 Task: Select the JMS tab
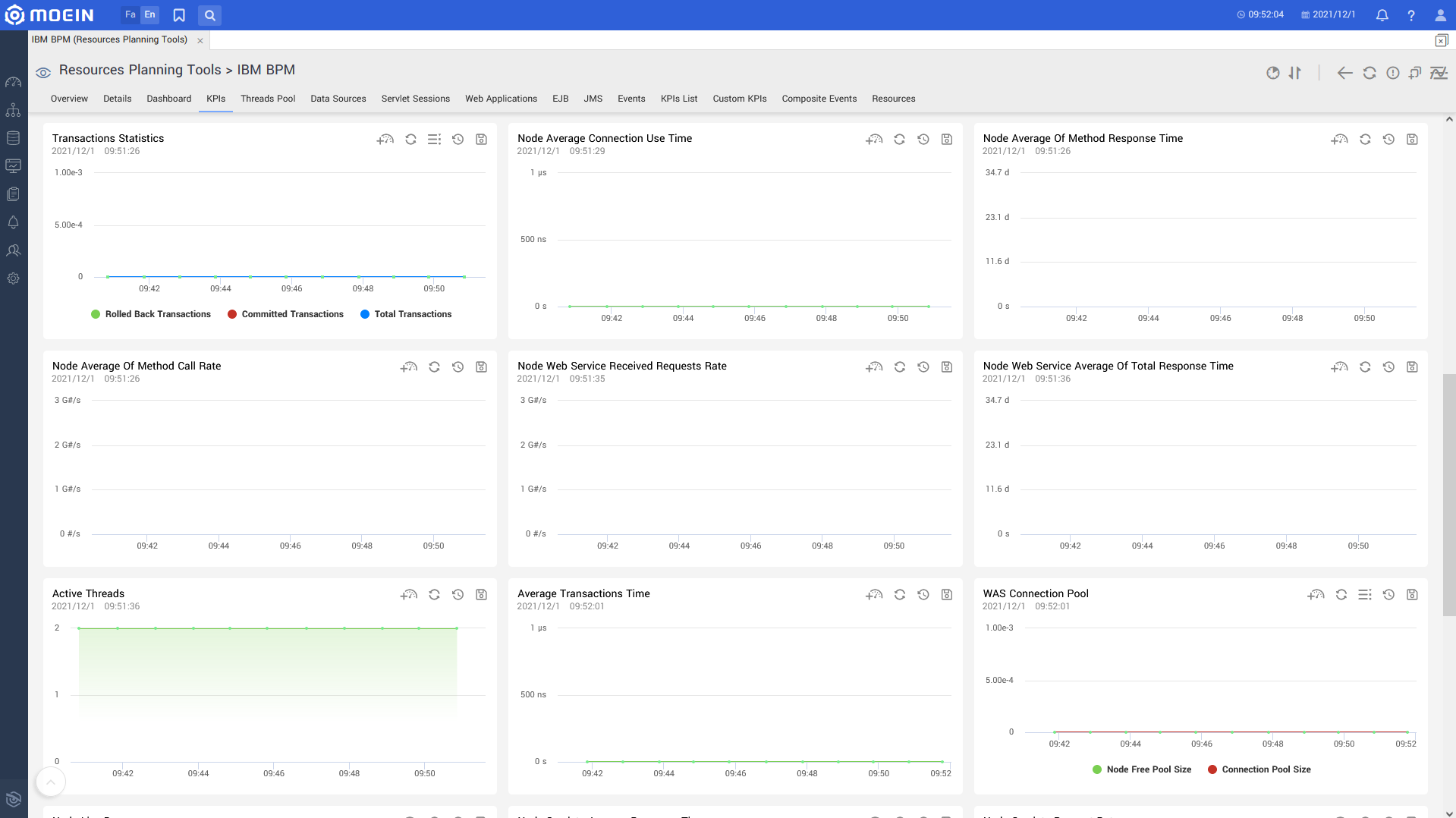pyautogui.click(x=593, y=99)
